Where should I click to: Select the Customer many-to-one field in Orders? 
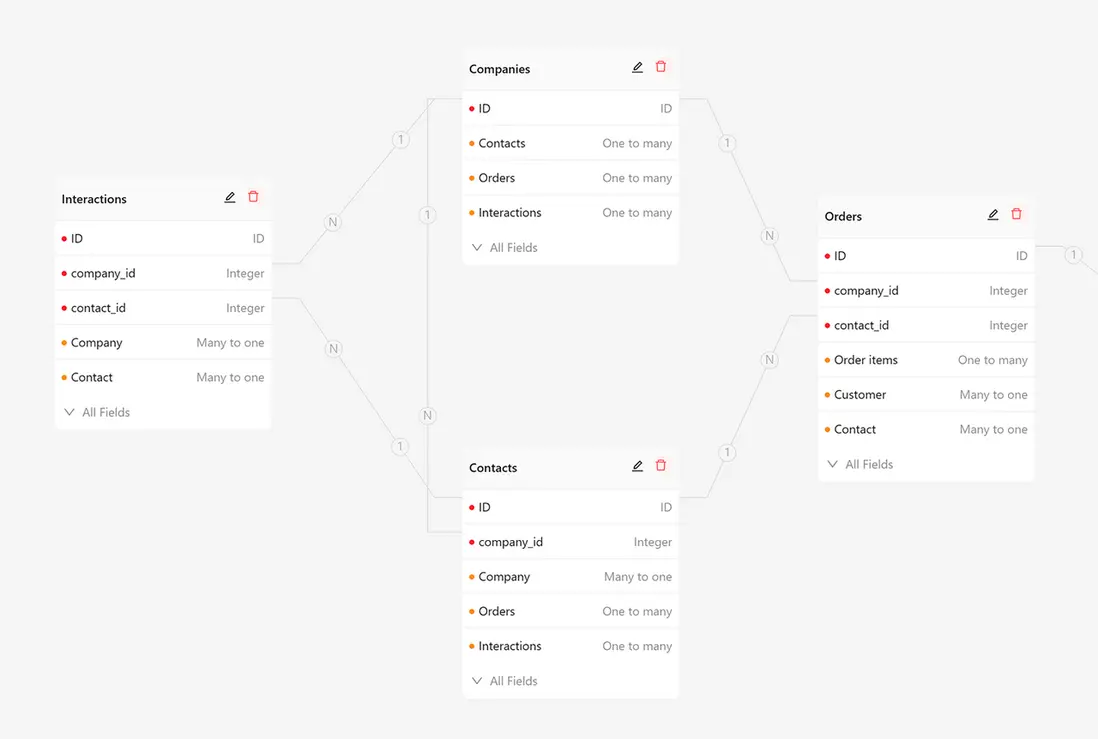[925, 394]
